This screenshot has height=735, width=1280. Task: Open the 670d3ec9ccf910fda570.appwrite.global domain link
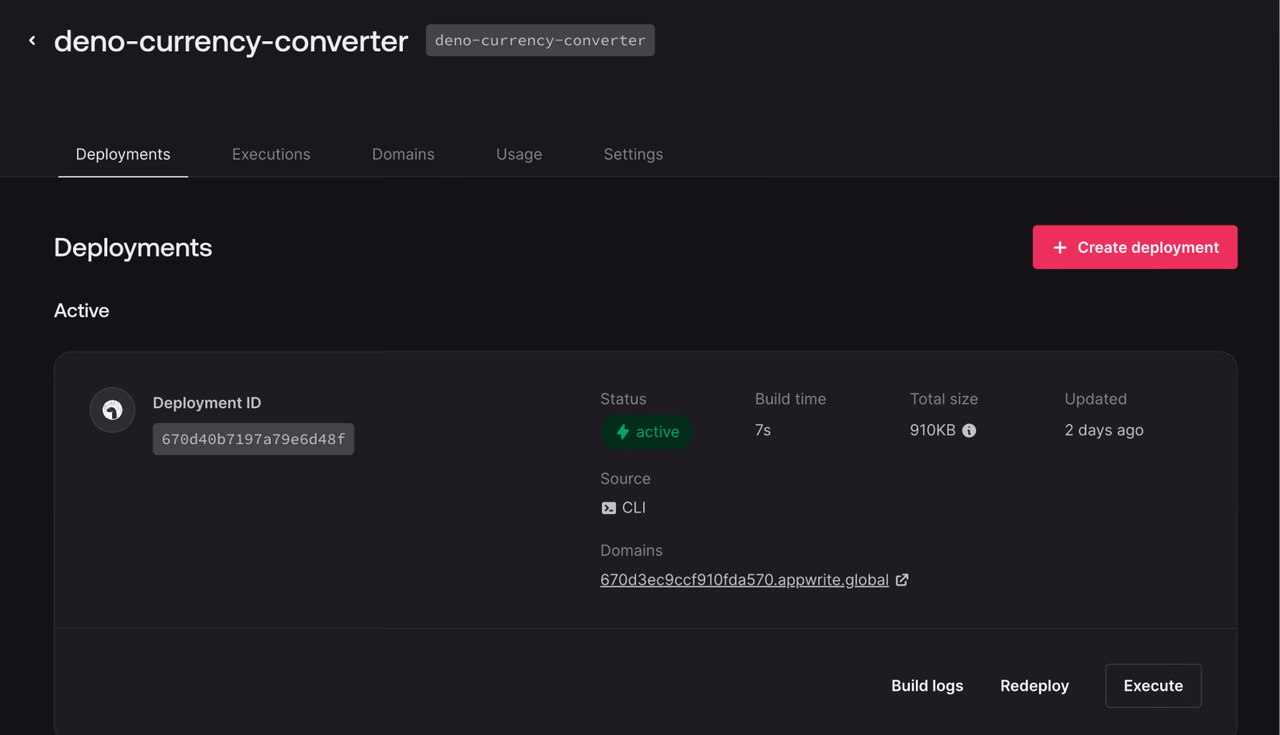point(744,580)
